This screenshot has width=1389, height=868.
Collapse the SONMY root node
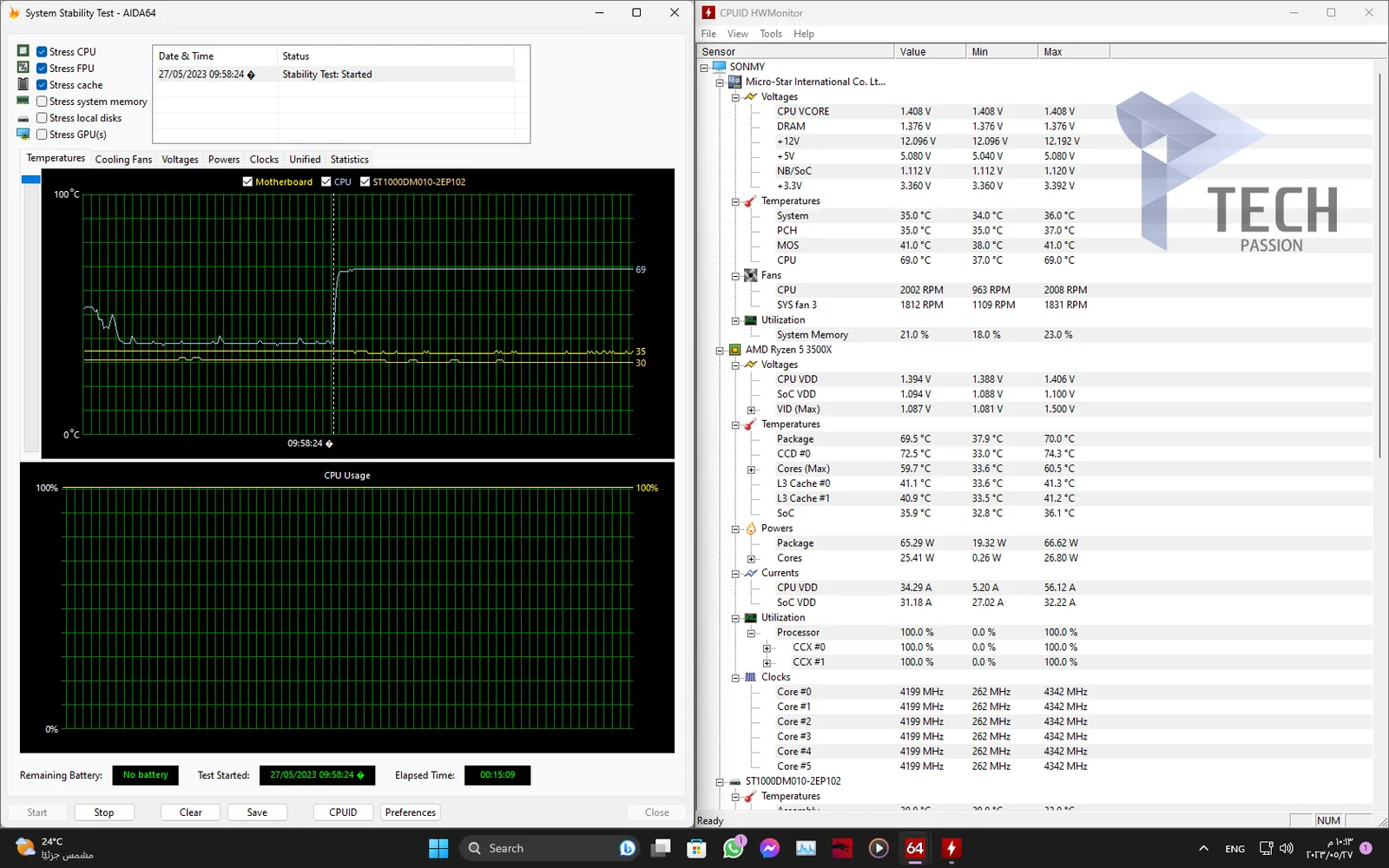[704, 67]
